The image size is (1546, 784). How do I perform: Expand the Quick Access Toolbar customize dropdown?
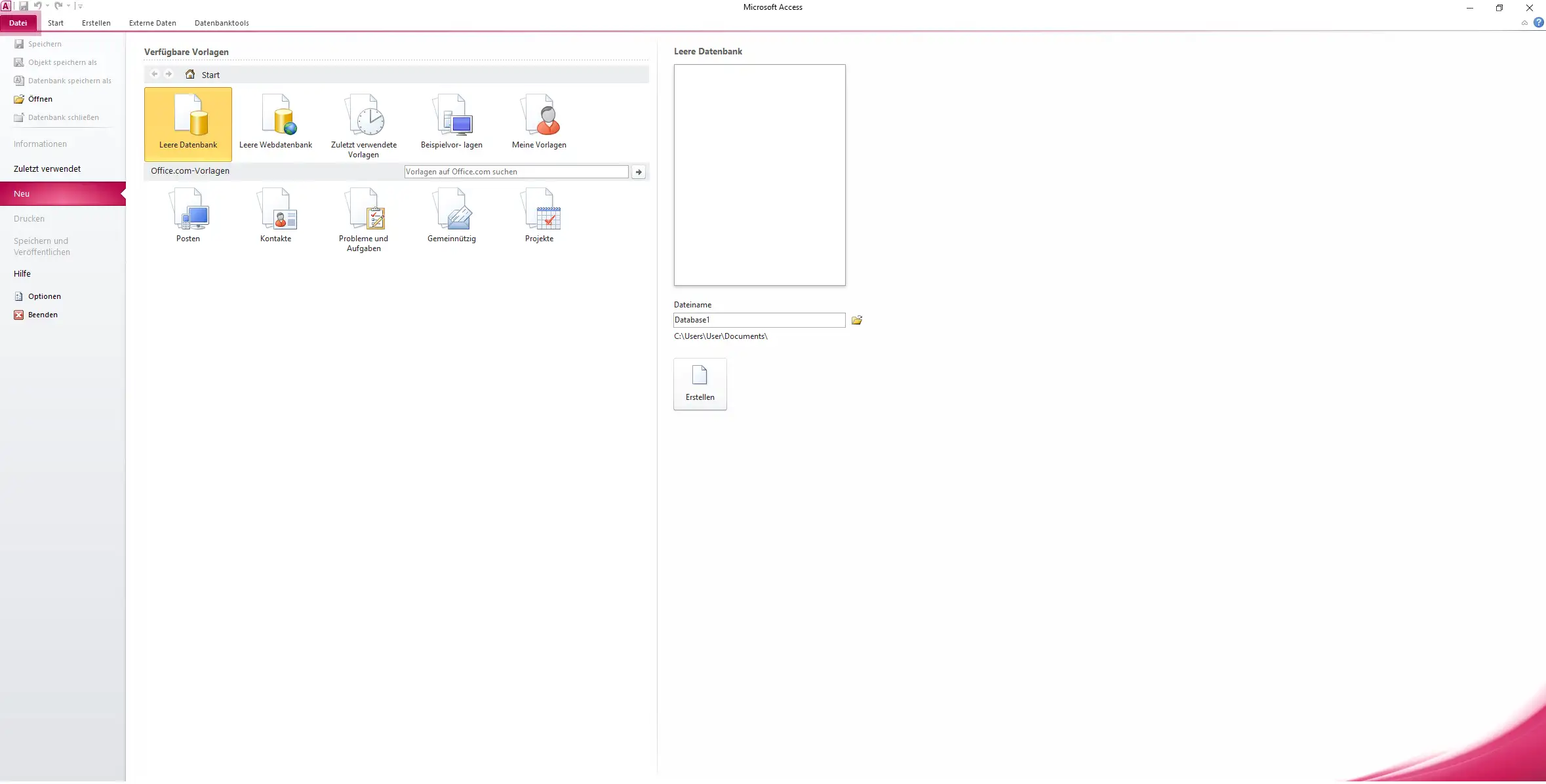[x=81, y=6]
